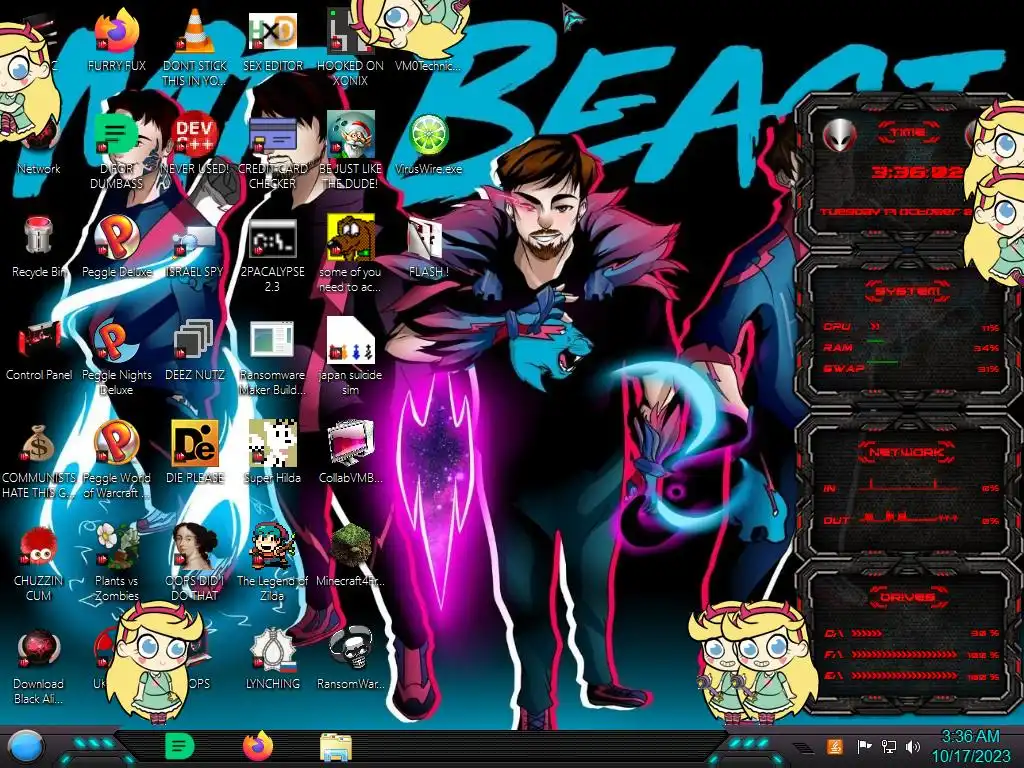Open the CollabVMB... monitor icon
Screen dimensions: 1024x768
click(350, 445)
